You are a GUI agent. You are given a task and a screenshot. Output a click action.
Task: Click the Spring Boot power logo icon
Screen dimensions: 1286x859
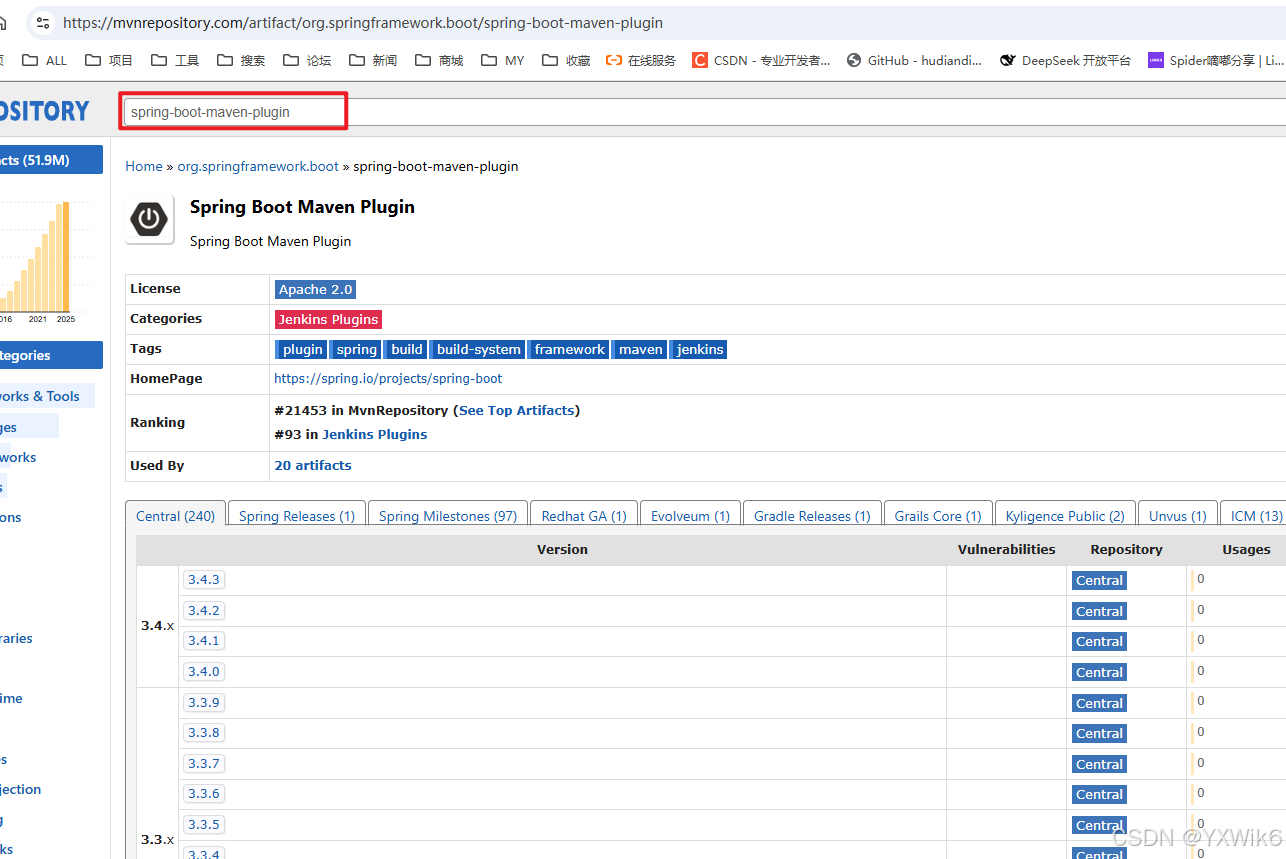point(150,220)
